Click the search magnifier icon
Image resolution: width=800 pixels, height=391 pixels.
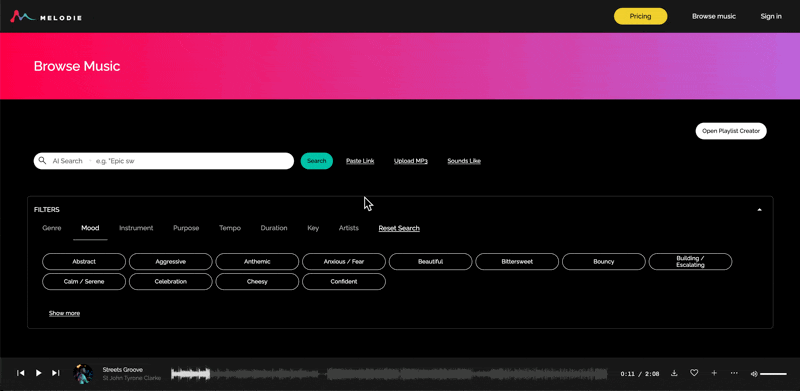(x=43, y=161)
